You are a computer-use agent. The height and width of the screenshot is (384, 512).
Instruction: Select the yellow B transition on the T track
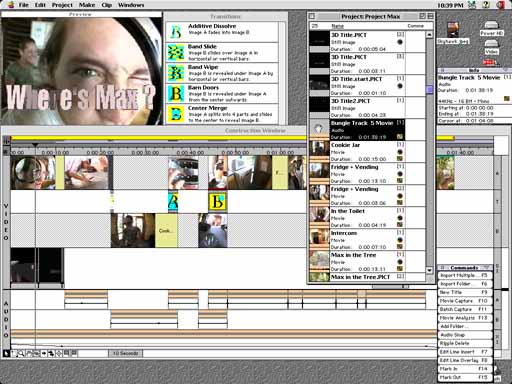[217, 201]
